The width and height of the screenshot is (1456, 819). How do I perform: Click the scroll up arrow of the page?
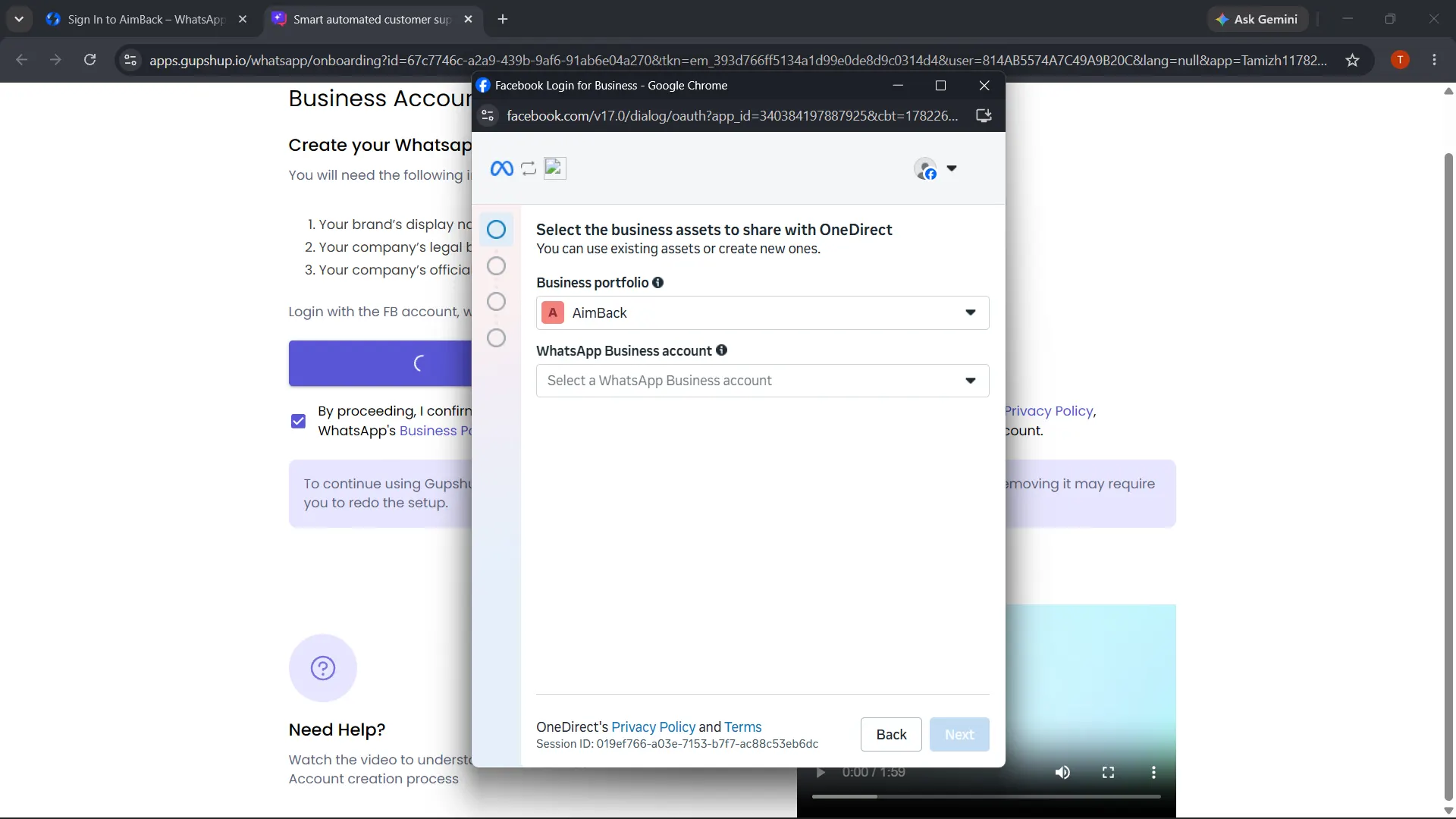tap(1448, 91)
